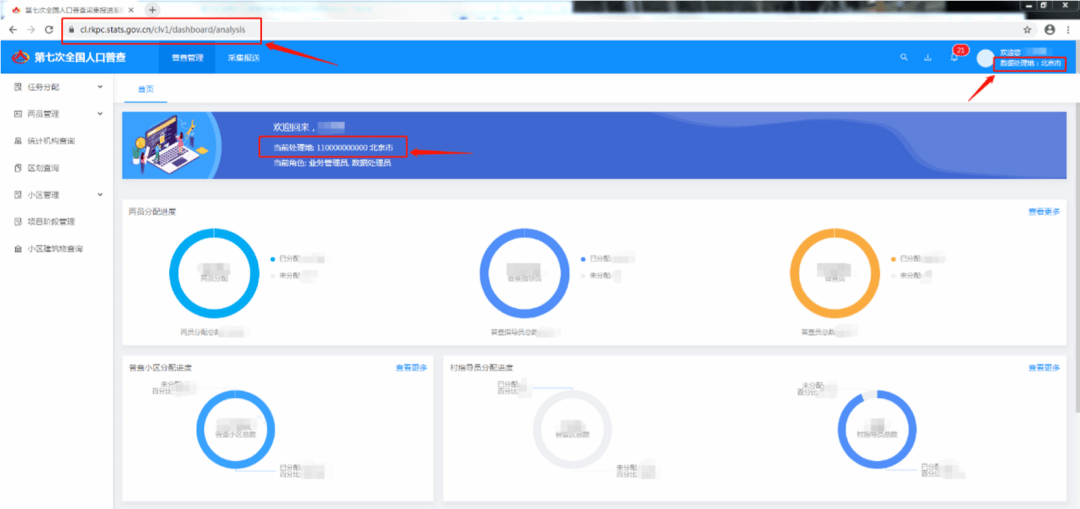
Task: Click the download icon in the blue header
Action: pyautogui.click(x=928, y=57)
